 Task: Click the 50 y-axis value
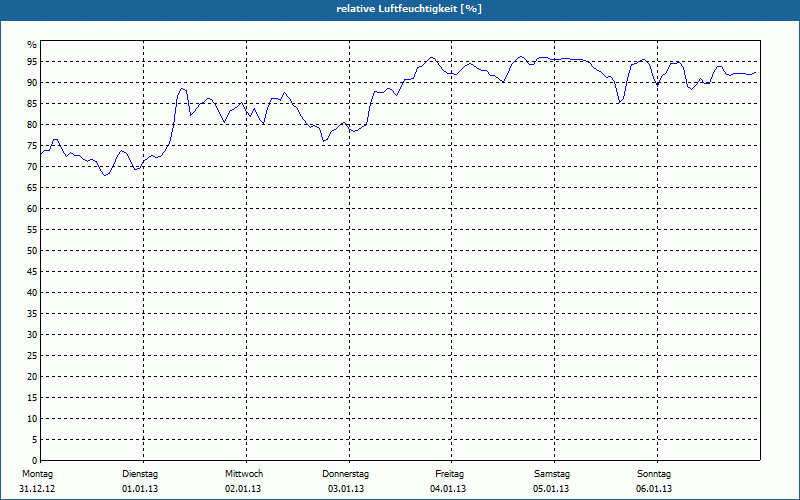32,251
